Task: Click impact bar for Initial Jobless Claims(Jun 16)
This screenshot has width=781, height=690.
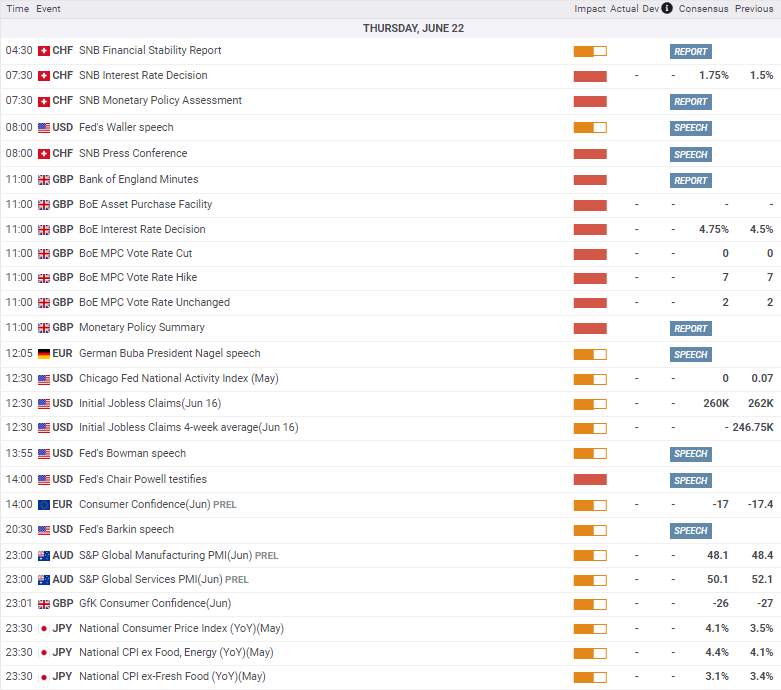Action: point(590,404)
